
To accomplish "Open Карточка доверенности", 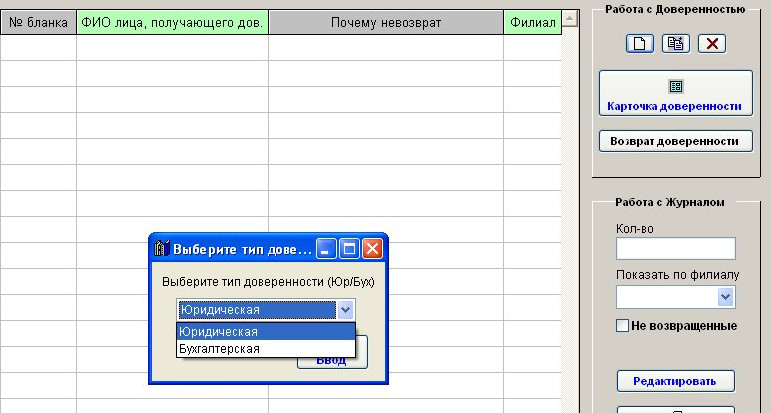I will click(x=676, y=93).
